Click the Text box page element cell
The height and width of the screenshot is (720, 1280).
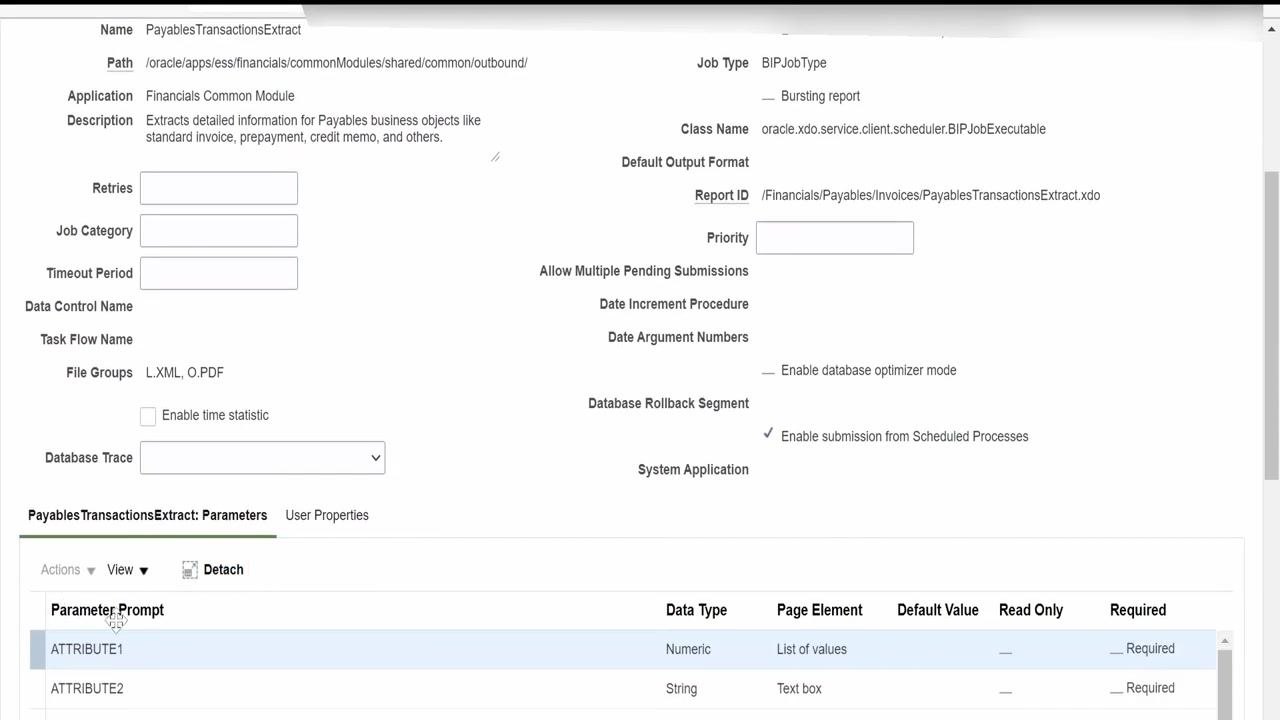tap(799, 689)
